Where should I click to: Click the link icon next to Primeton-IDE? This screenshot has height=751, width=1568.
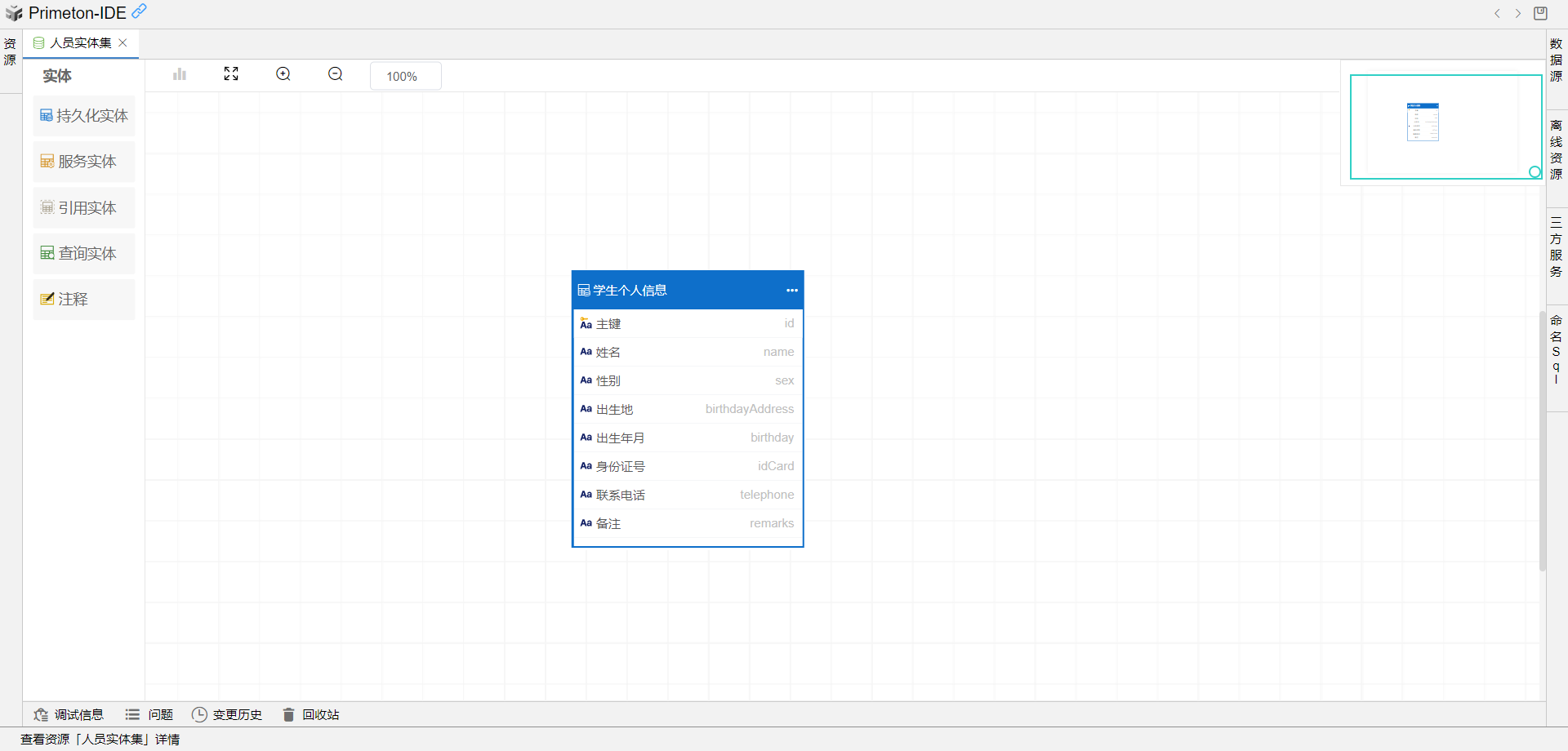point(140,11)
